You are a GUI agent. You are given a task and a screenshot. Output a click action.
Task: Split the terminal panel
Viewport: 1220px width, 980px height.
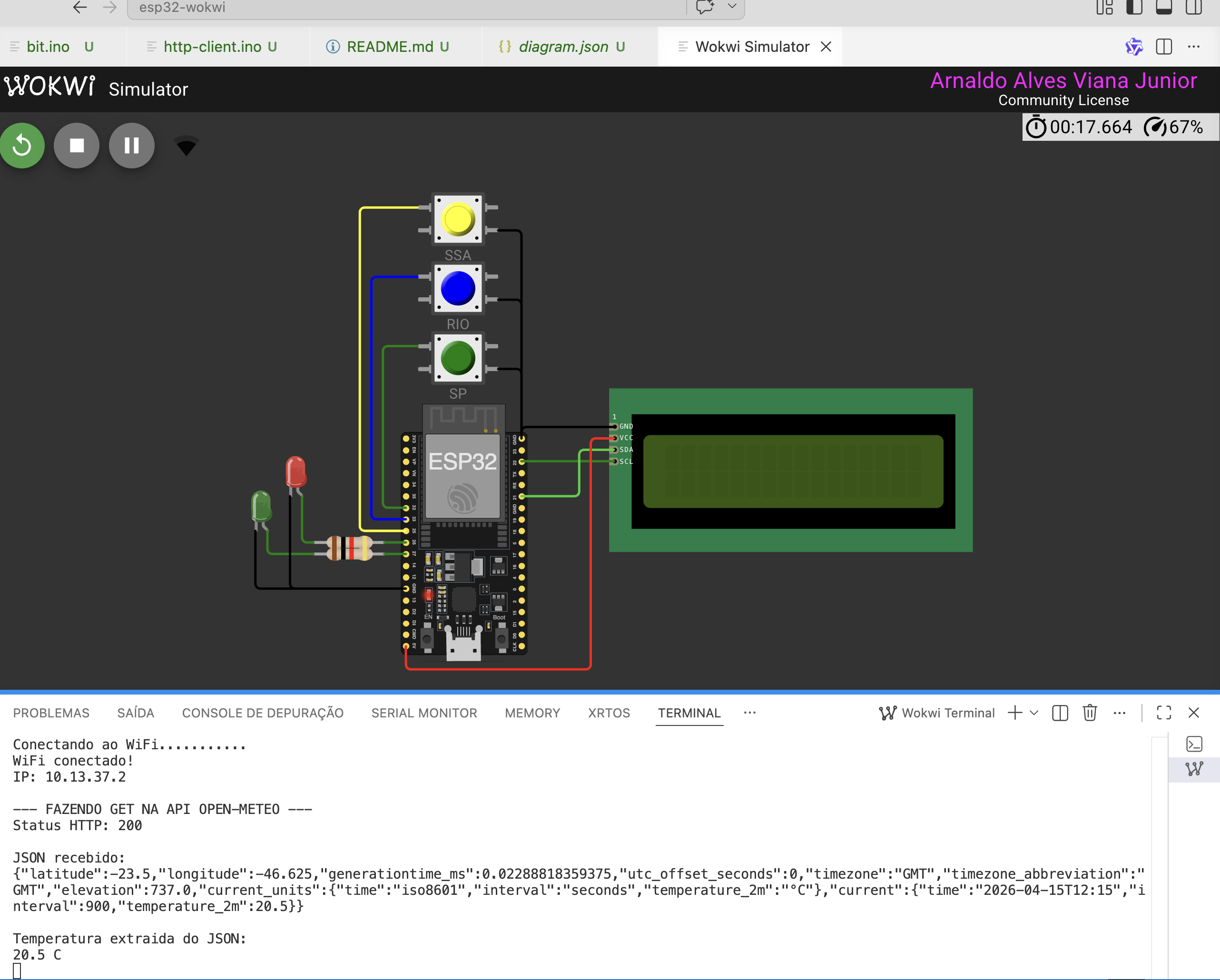pyautogui.click(x=1060, y=713)
